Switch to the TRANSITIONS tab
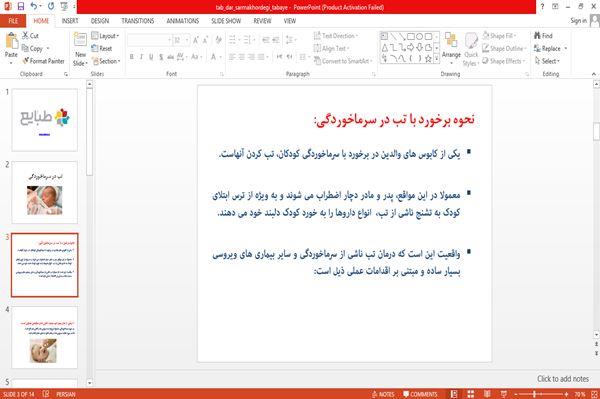This screenshot has height=399, width=600. (138, 21)
